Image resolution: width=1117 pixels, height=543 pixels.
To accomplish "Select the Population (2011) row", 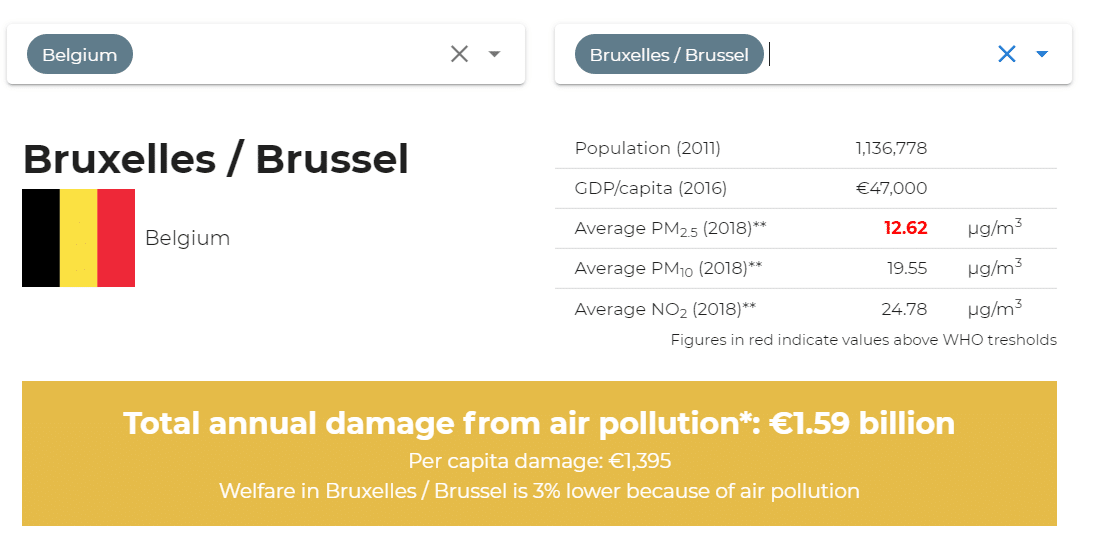I will (x=806, y=148).
